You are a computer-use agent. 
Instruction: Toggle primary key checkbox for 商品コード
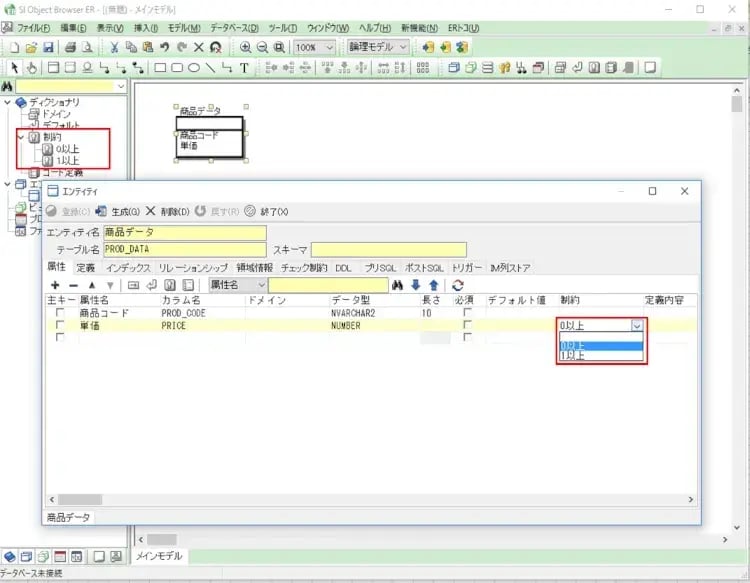60,313
